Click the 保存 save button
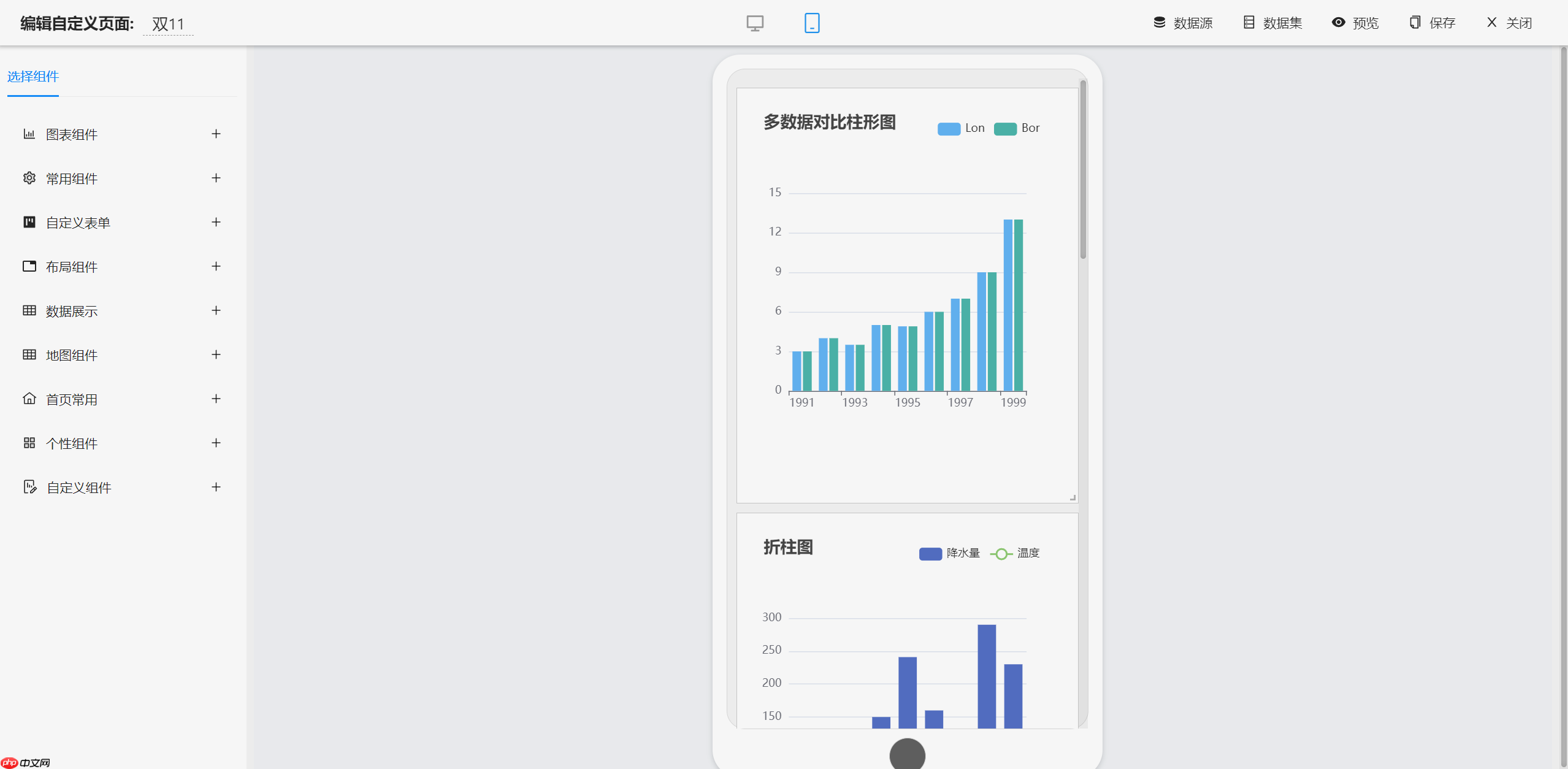This screenshot has width=1568, height=769. click(1431, 23)
